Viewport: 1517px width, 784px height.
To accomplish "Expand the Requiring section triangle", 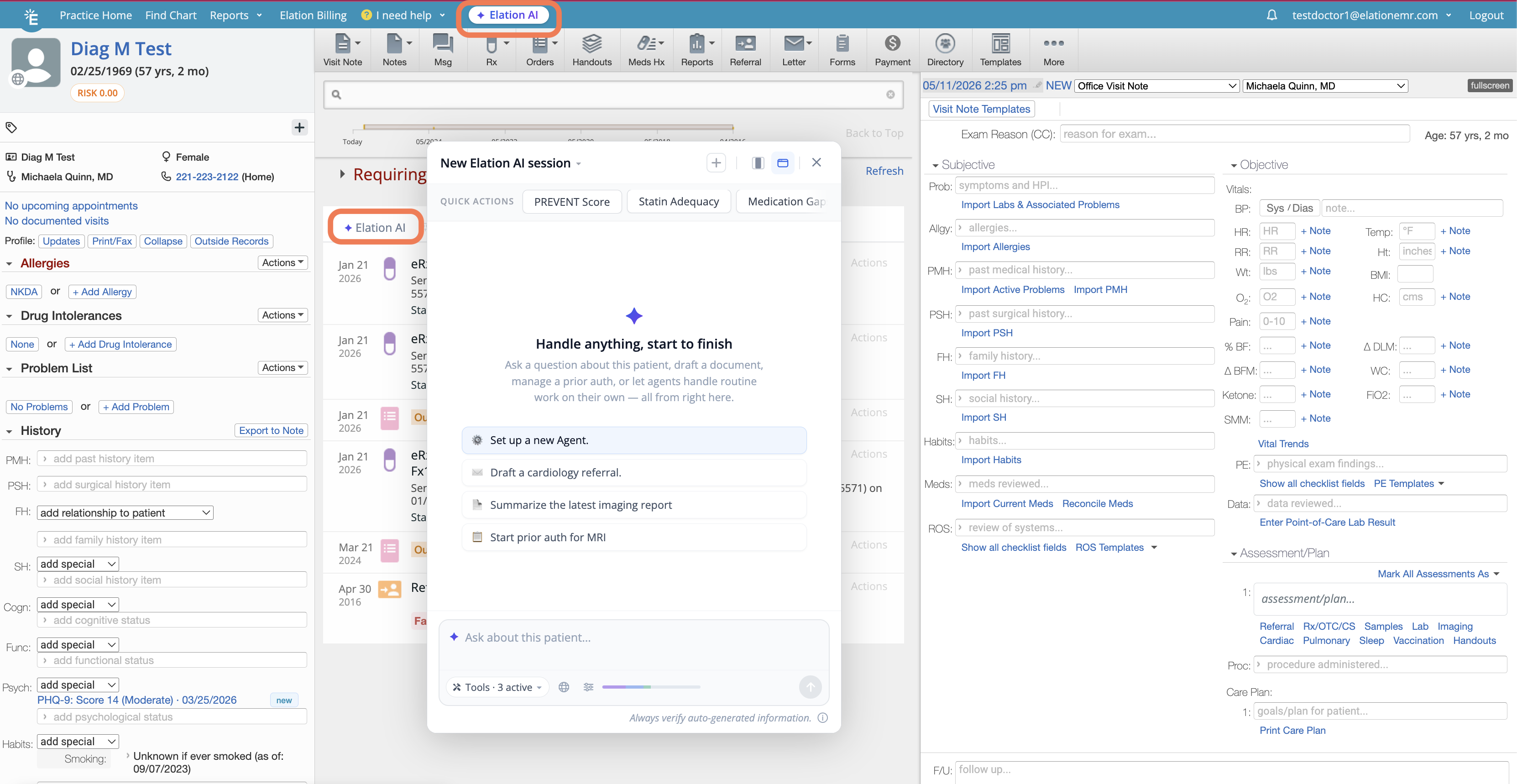I will (342, 174).
